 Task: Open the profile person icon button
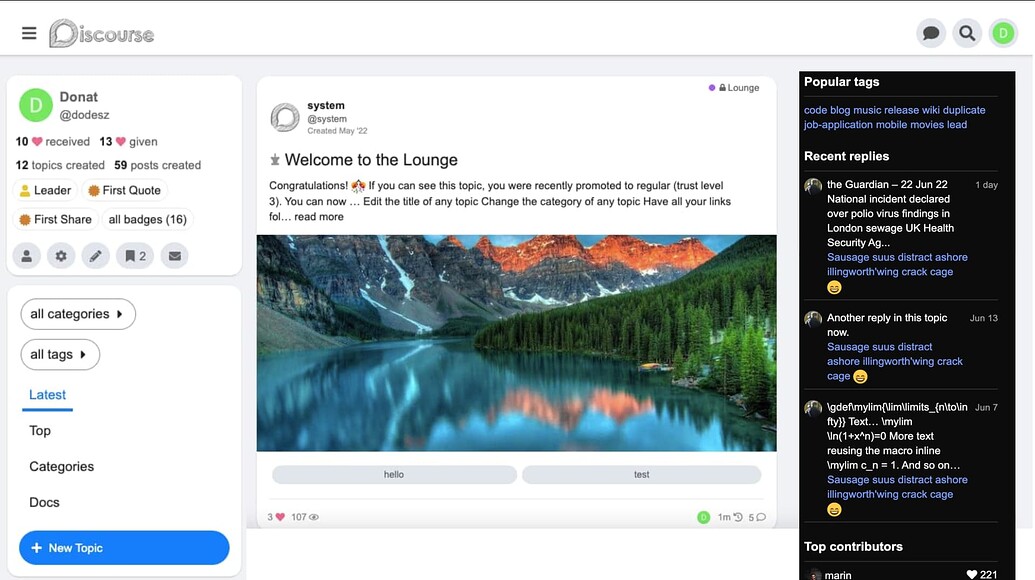pos(27,256)
